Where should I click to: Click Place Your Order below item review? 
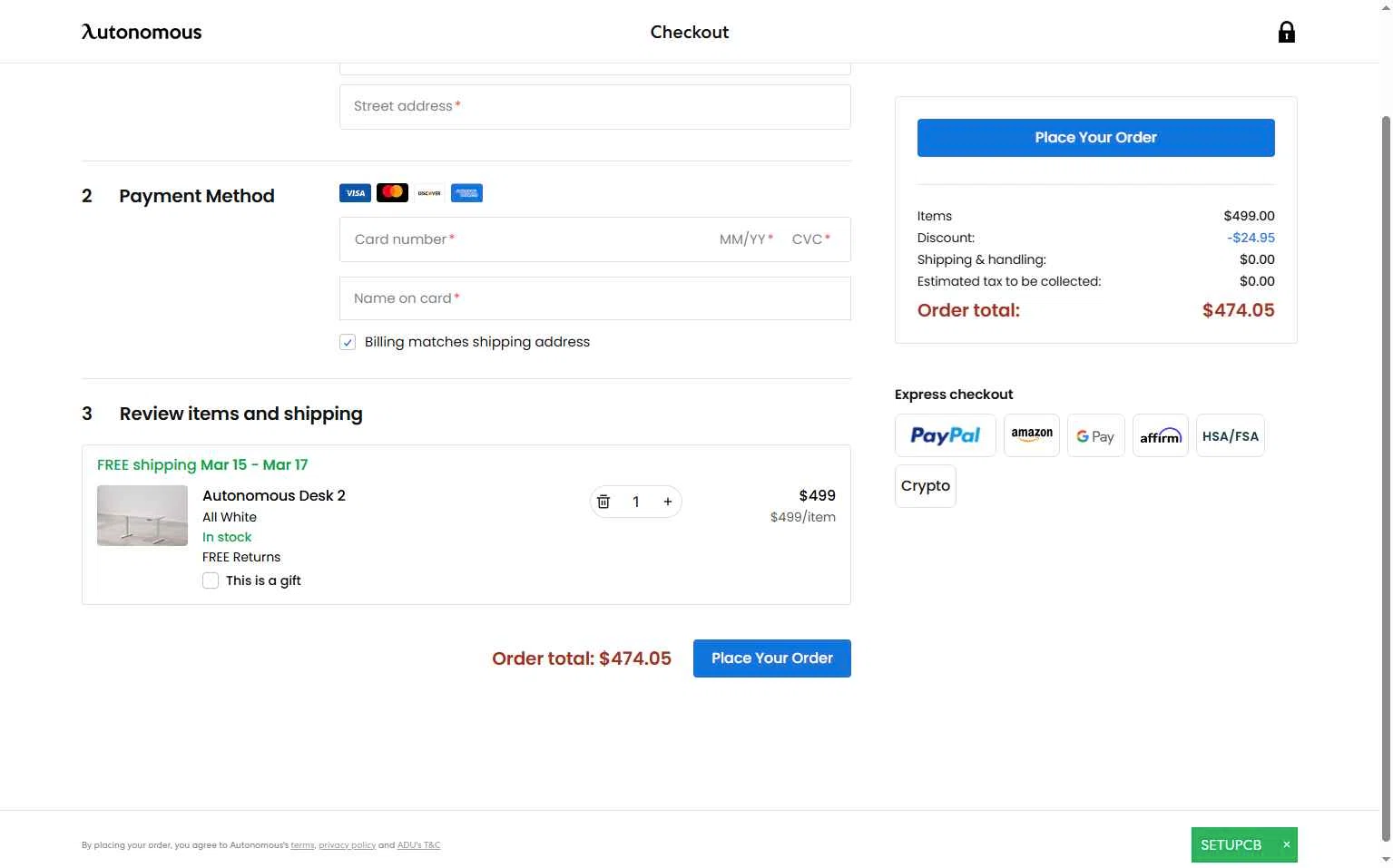click(x=771, y=658)
